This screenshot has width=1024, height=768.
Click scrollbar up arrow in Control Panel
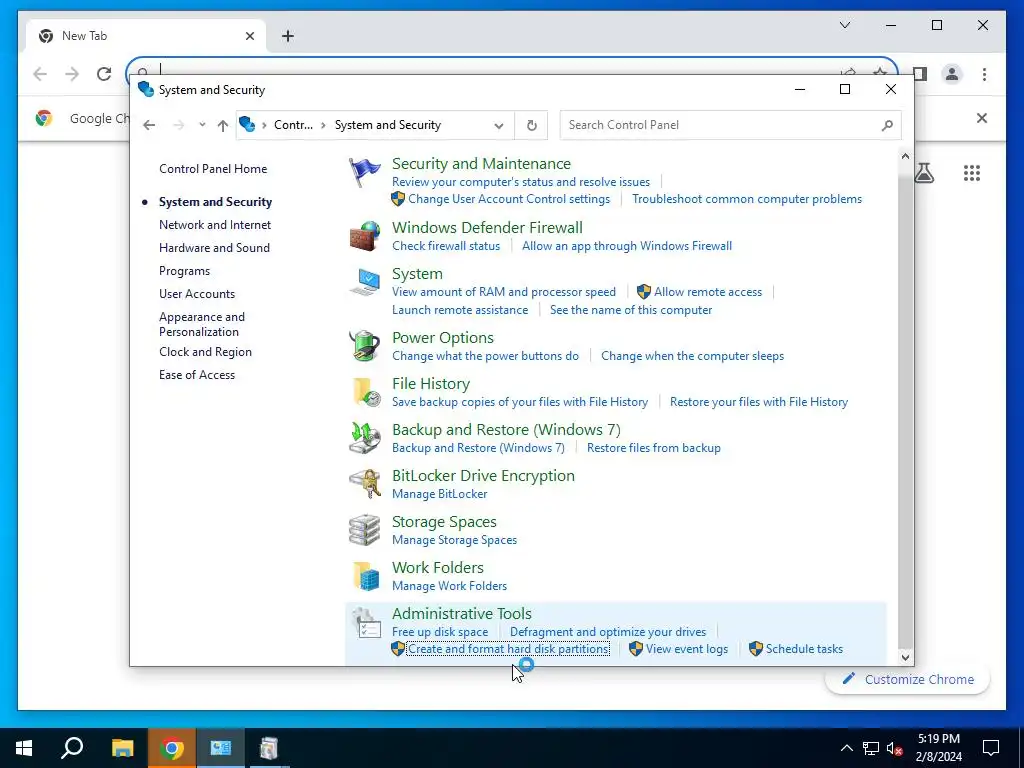[905, 156]
